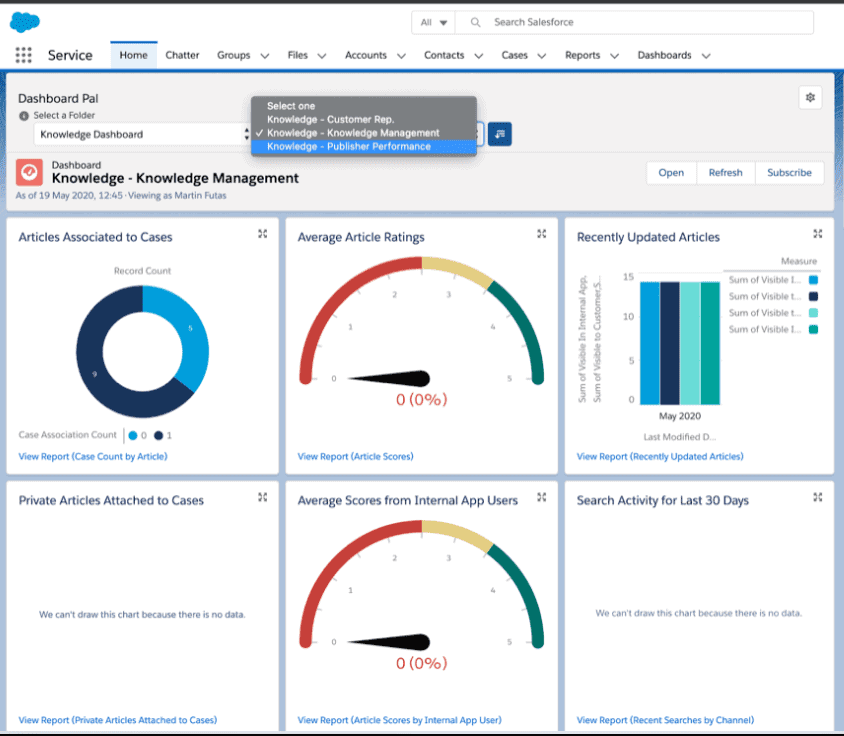Choose Knowledge - Publisher Performance option
This screenshot has height=736, width=844.
click(364, 146)
